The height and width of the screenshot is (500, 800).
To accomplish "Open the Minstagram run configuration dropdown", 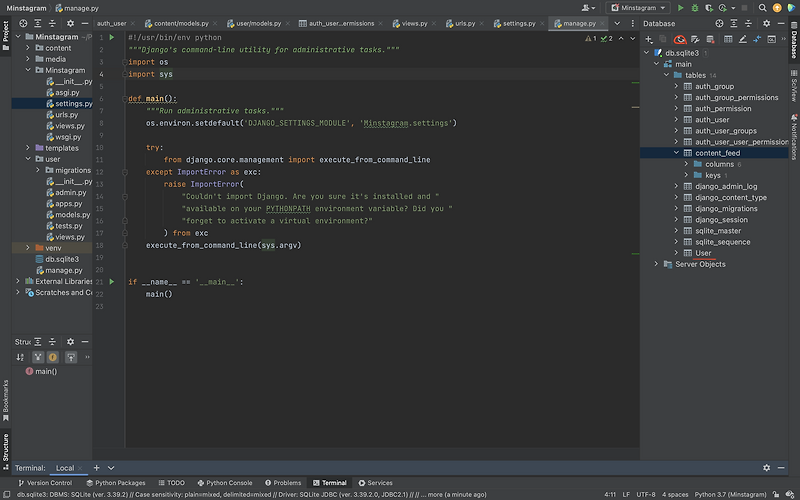I will point(640,7).
